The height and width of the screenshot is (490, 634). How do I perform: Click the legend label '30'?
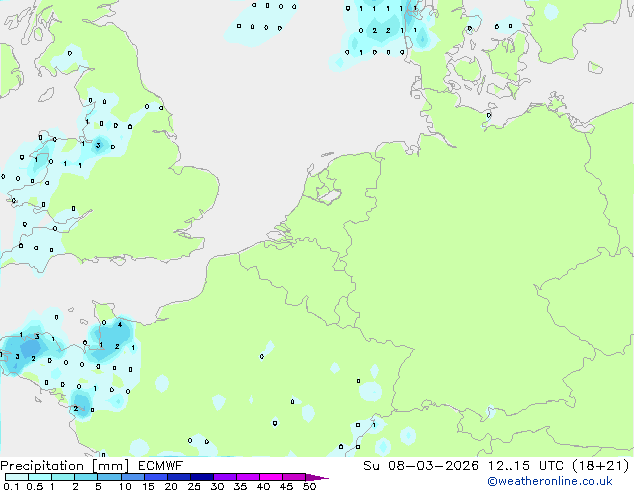click(218, 486)
